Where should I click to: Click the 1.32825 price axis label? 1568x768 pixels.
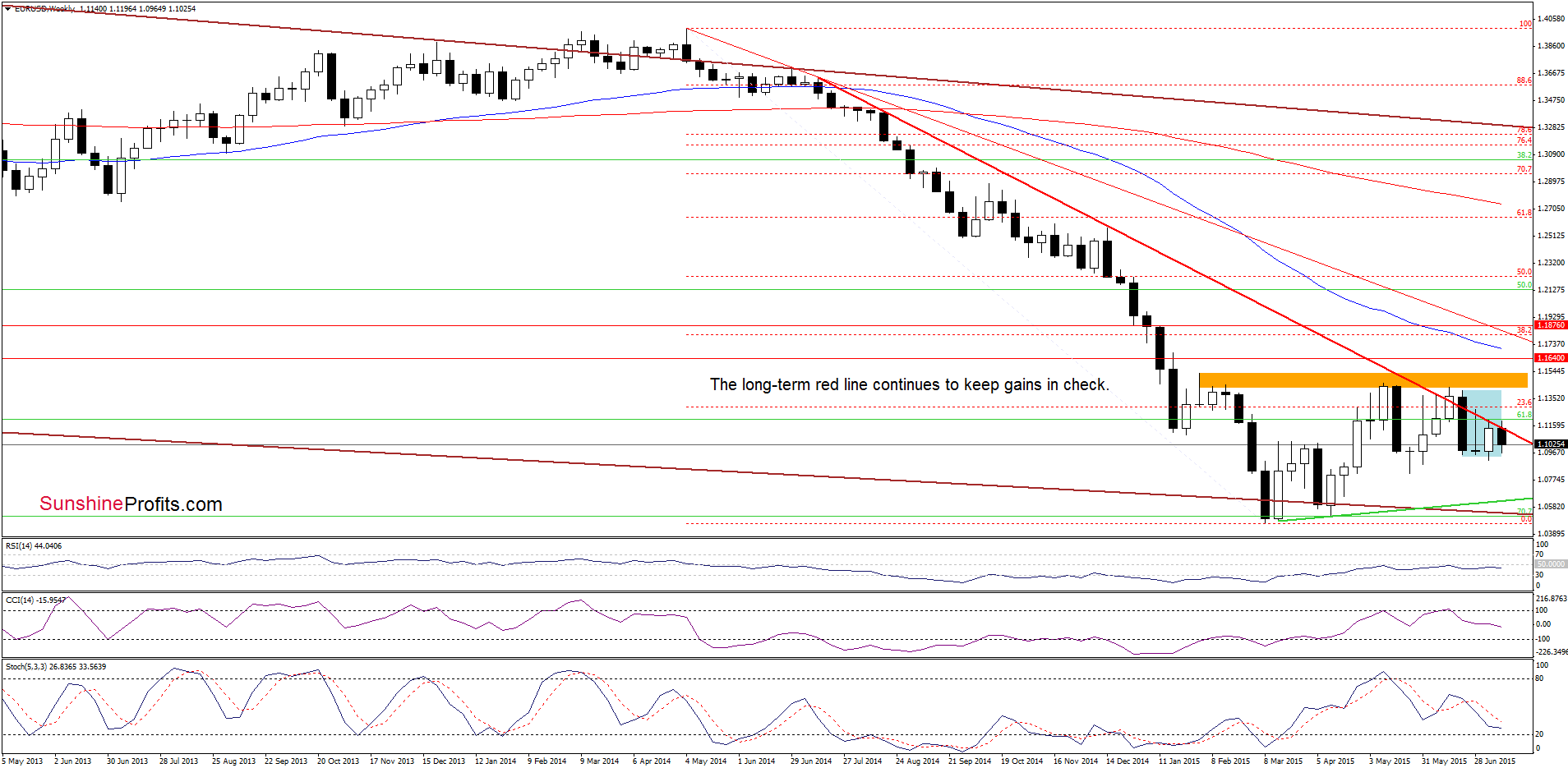coord(1550,126)
